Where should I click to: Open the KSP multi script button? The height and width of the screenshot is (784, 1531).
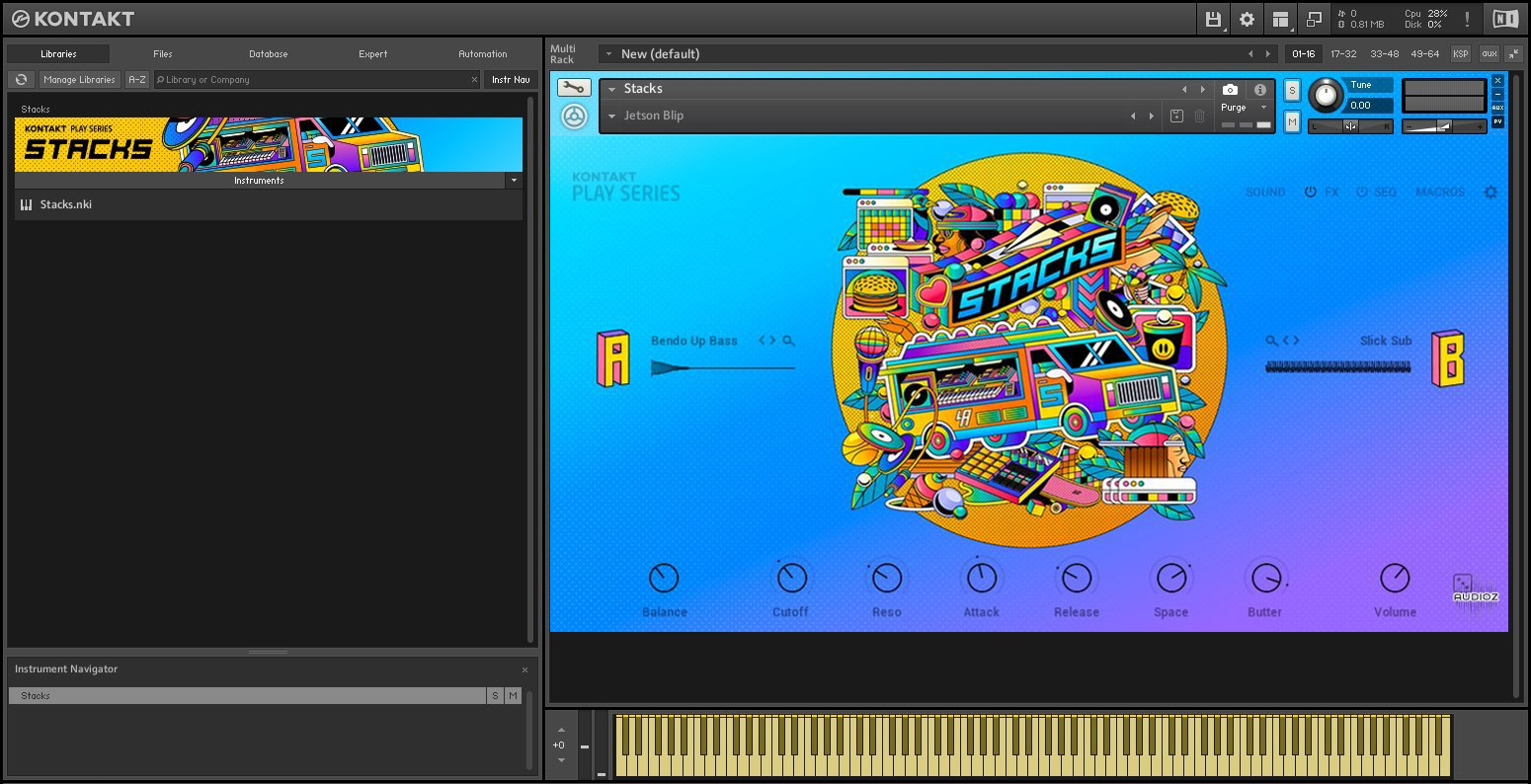(1460, 54)
